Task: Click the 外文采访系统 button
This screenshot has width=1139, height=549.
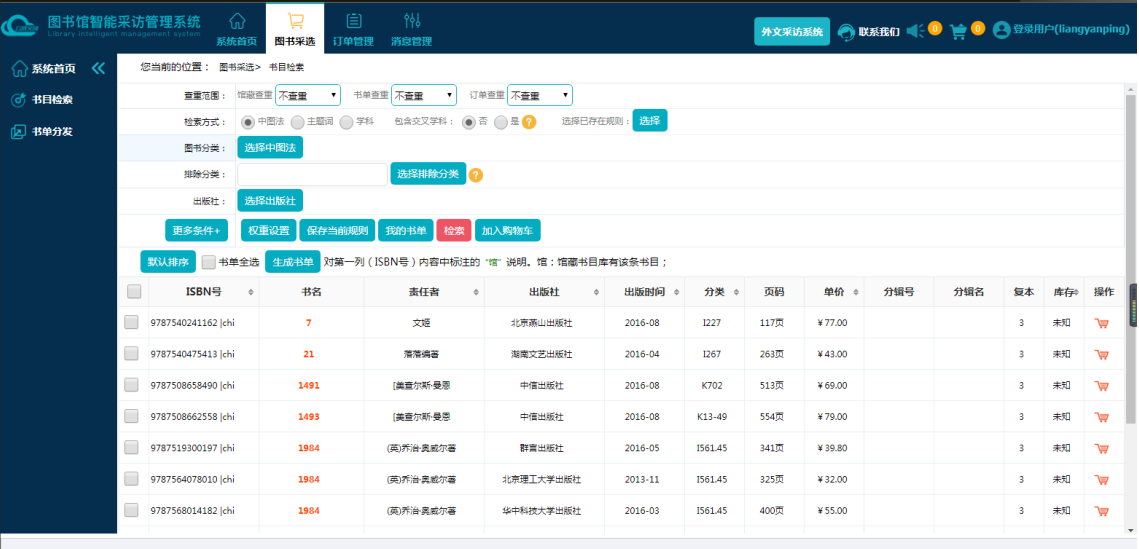Action: coord(792,32)
